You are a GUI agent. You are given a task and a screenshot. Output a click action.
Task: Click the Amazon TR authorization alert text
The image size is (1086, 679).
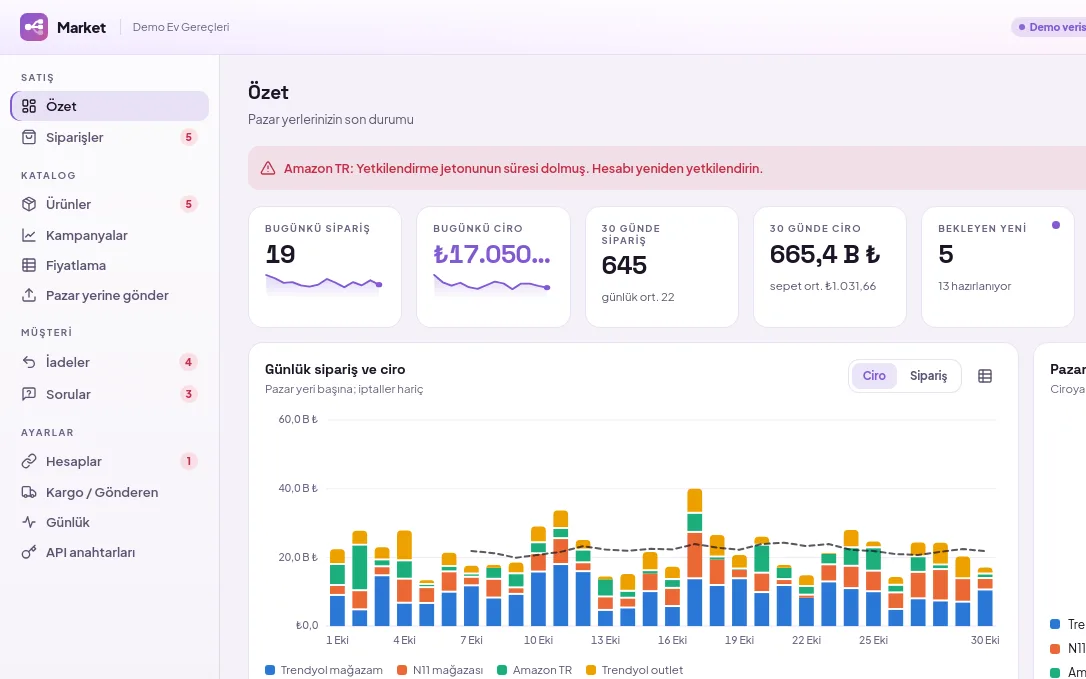(523, 168)
